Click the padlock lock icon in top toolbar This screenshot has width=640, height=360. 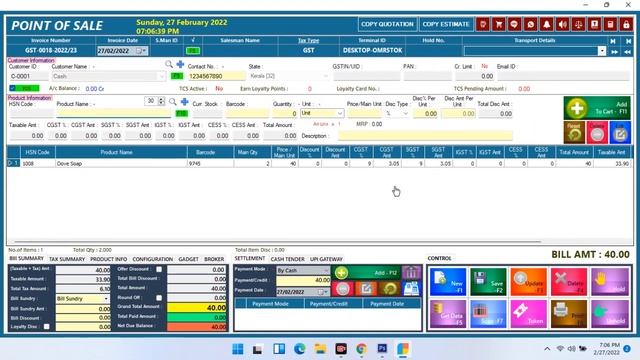click(x=626, y=24)
